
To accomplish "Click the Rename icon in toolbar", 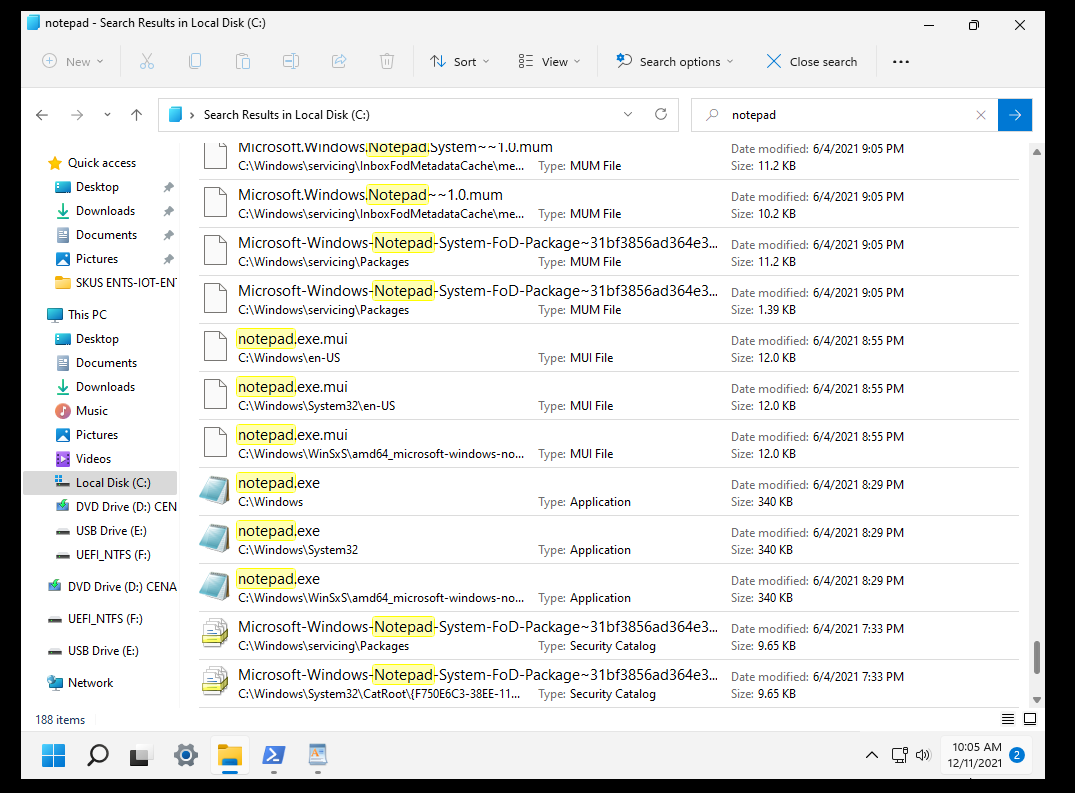I will [x=291, y=62].
